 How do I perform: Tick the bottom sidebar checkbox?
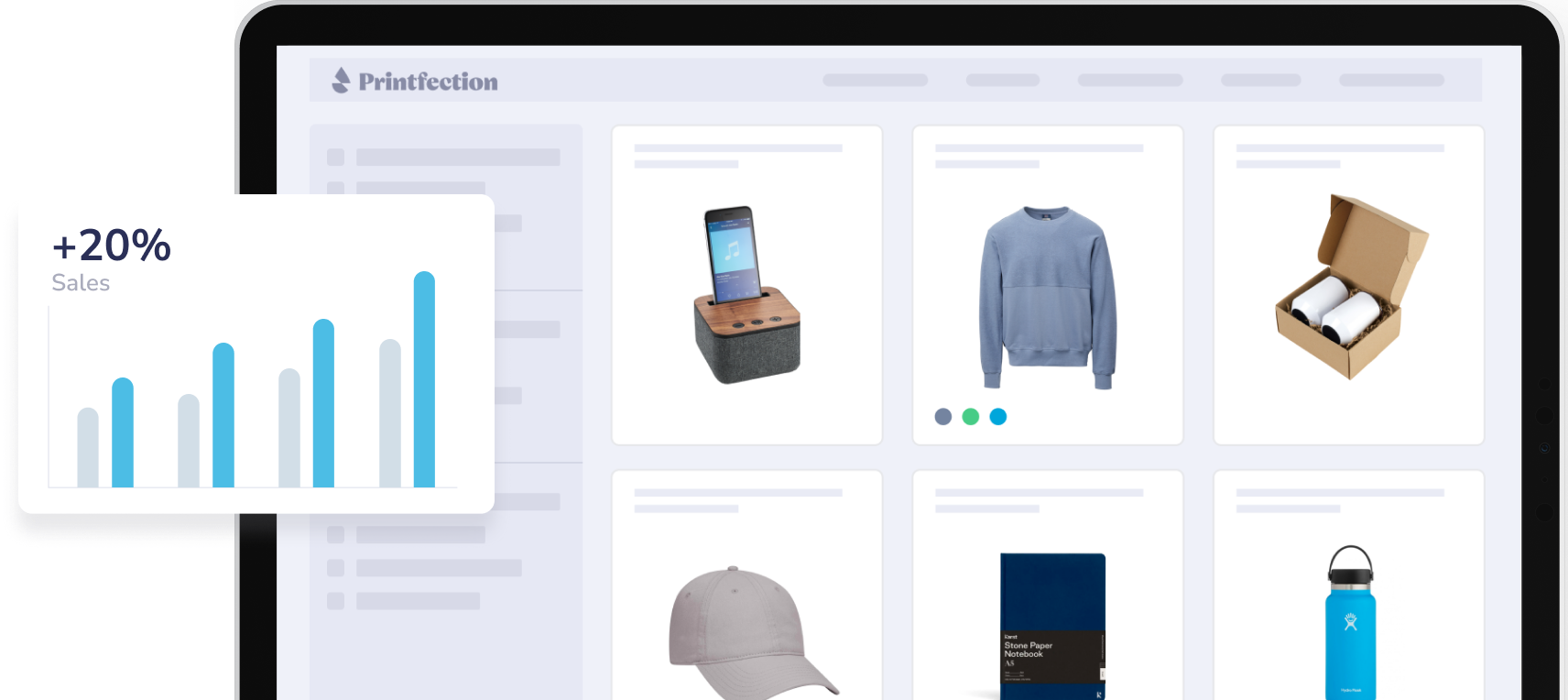pos(336,601)
